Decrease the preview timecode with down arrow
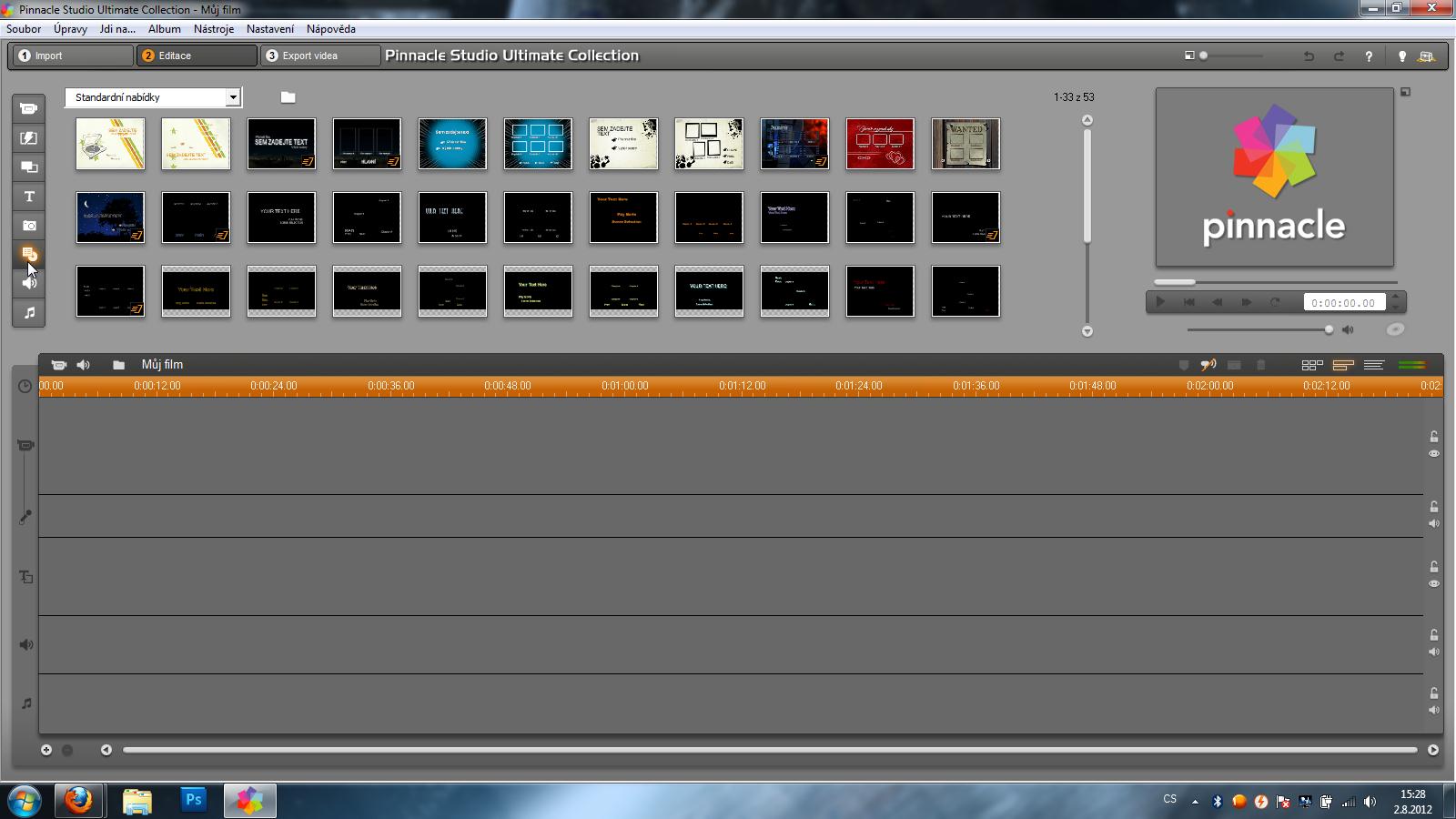 [1397, 308]
